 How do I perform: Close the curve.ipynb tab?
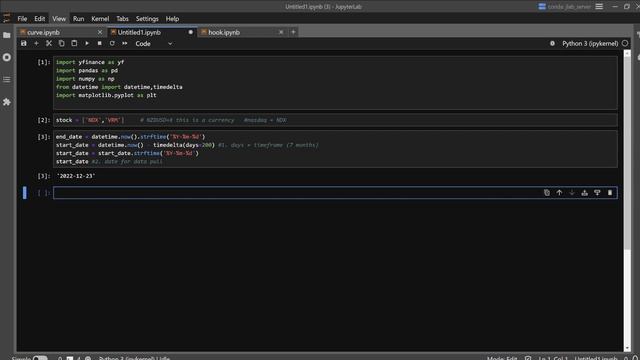(x=100, y=32)
